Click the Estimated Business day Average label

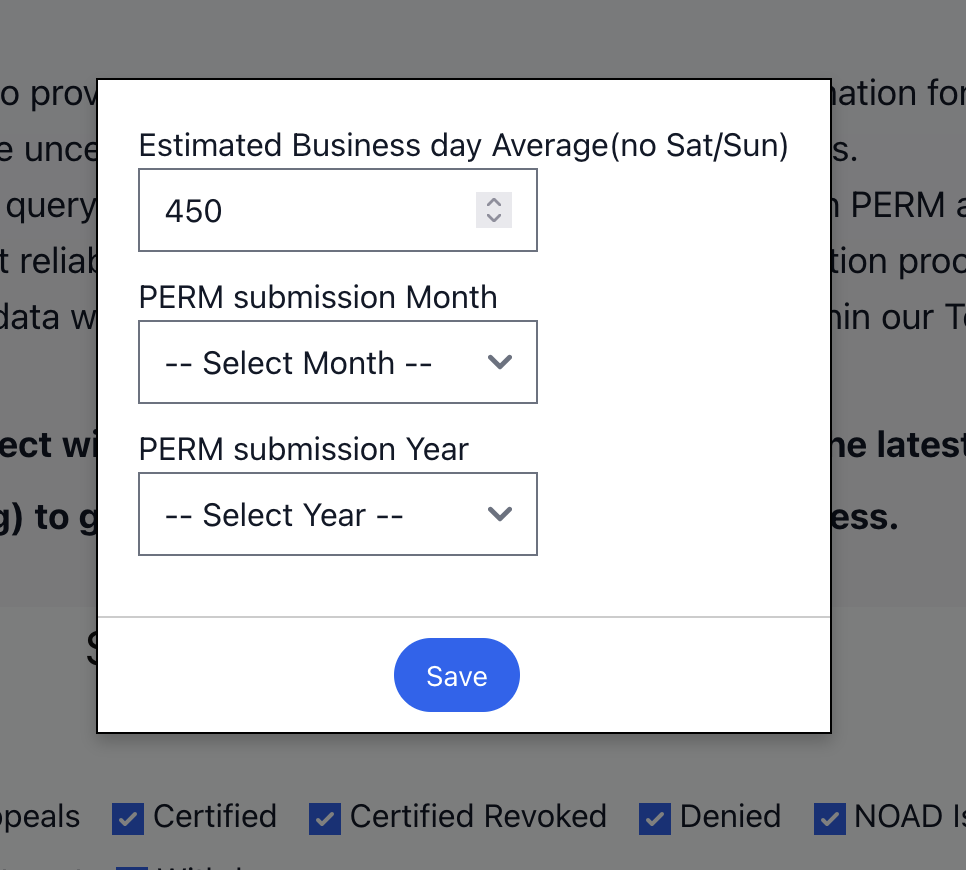click(x=463, y=146)
